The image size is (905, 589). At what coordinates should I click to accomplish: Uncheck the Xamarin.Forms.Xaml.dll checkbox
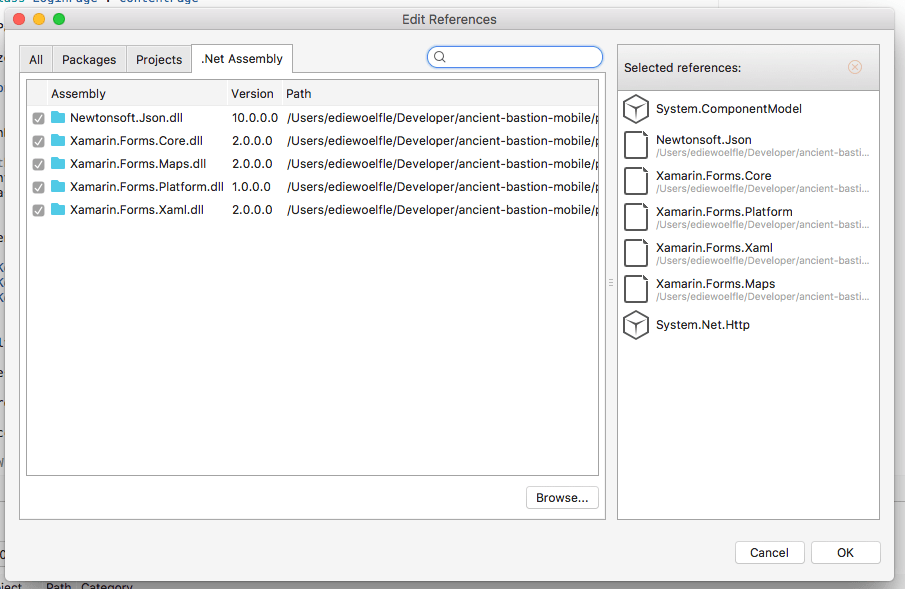click(39, 211)
